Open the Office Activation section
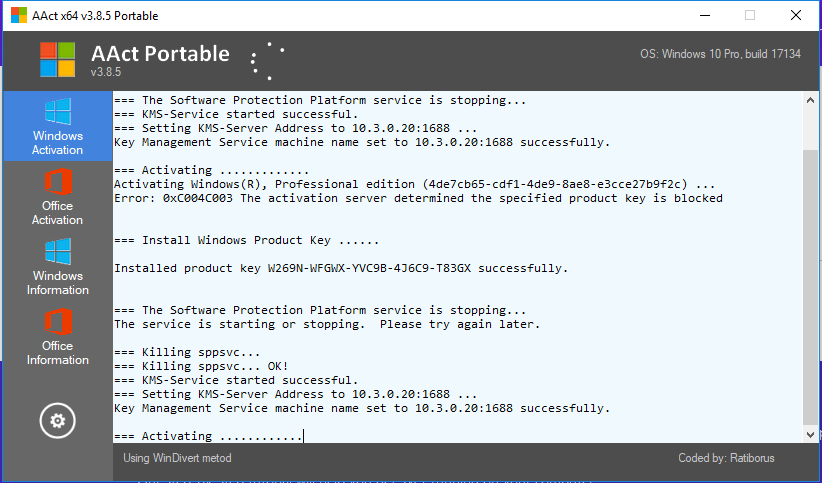 tap(57, 196)
